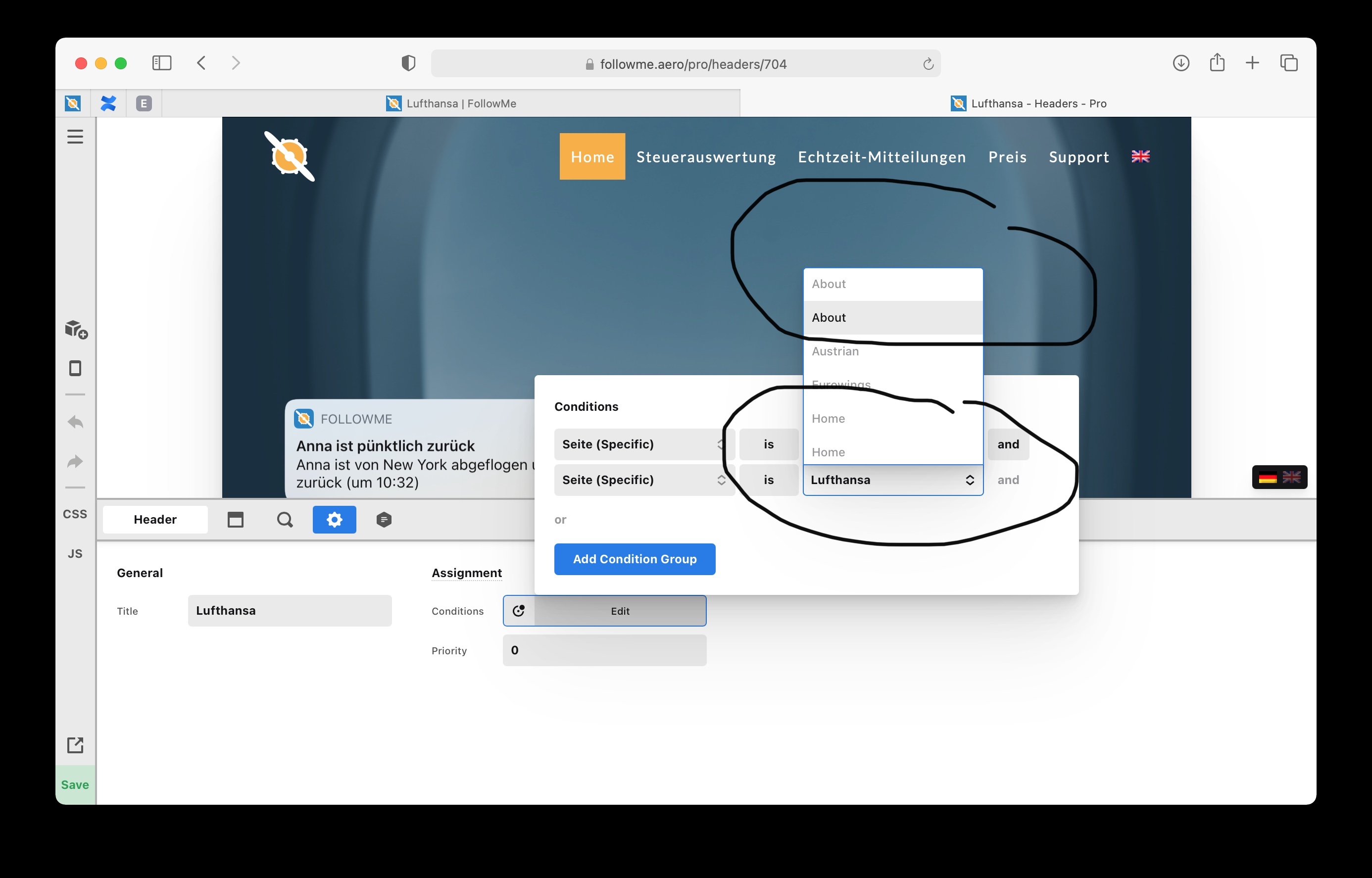Image resolution: width=1372 pixels, height=878 pixels.
Task: Show the Safari tab overview
Action: point(1289,63)
